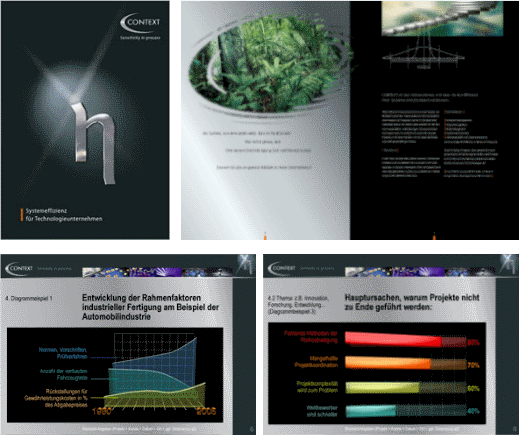Click the orange bar beside Systemeffizienz text
The height and width of the screenshot is (435, 519).
point(22,215)
